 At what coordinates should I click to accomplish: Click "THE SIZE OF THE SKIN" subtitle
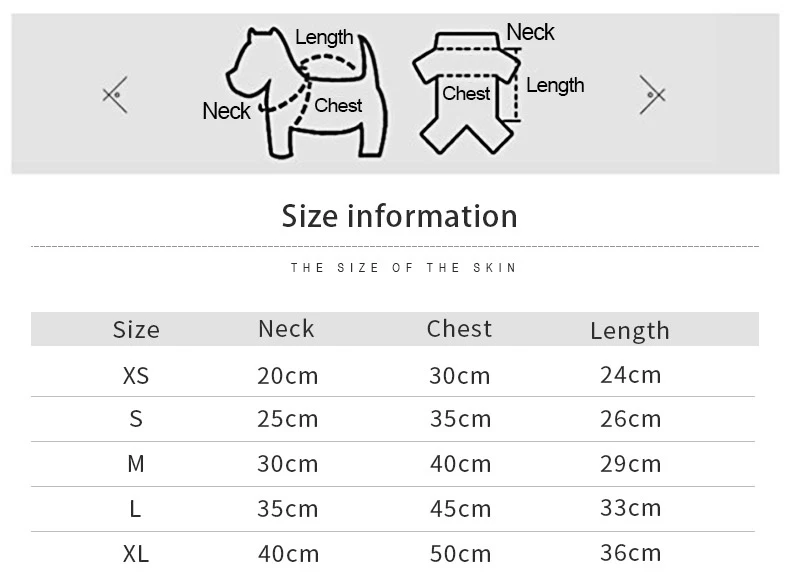click(x=404, y=268)
